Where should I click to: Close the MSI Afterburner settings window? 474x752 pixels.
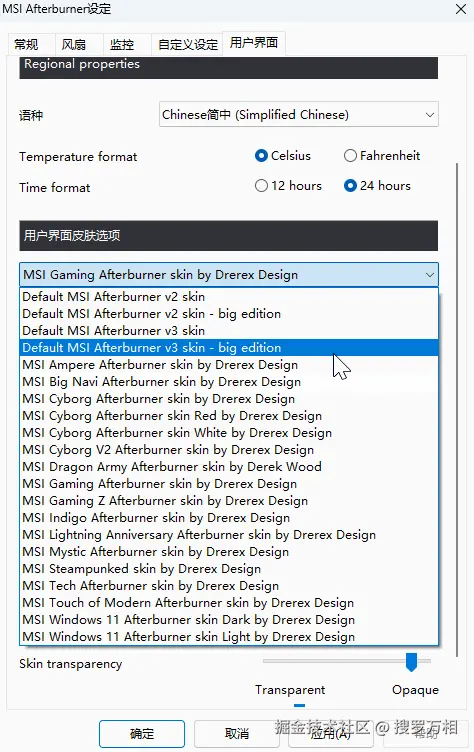(x=461, y=9)
